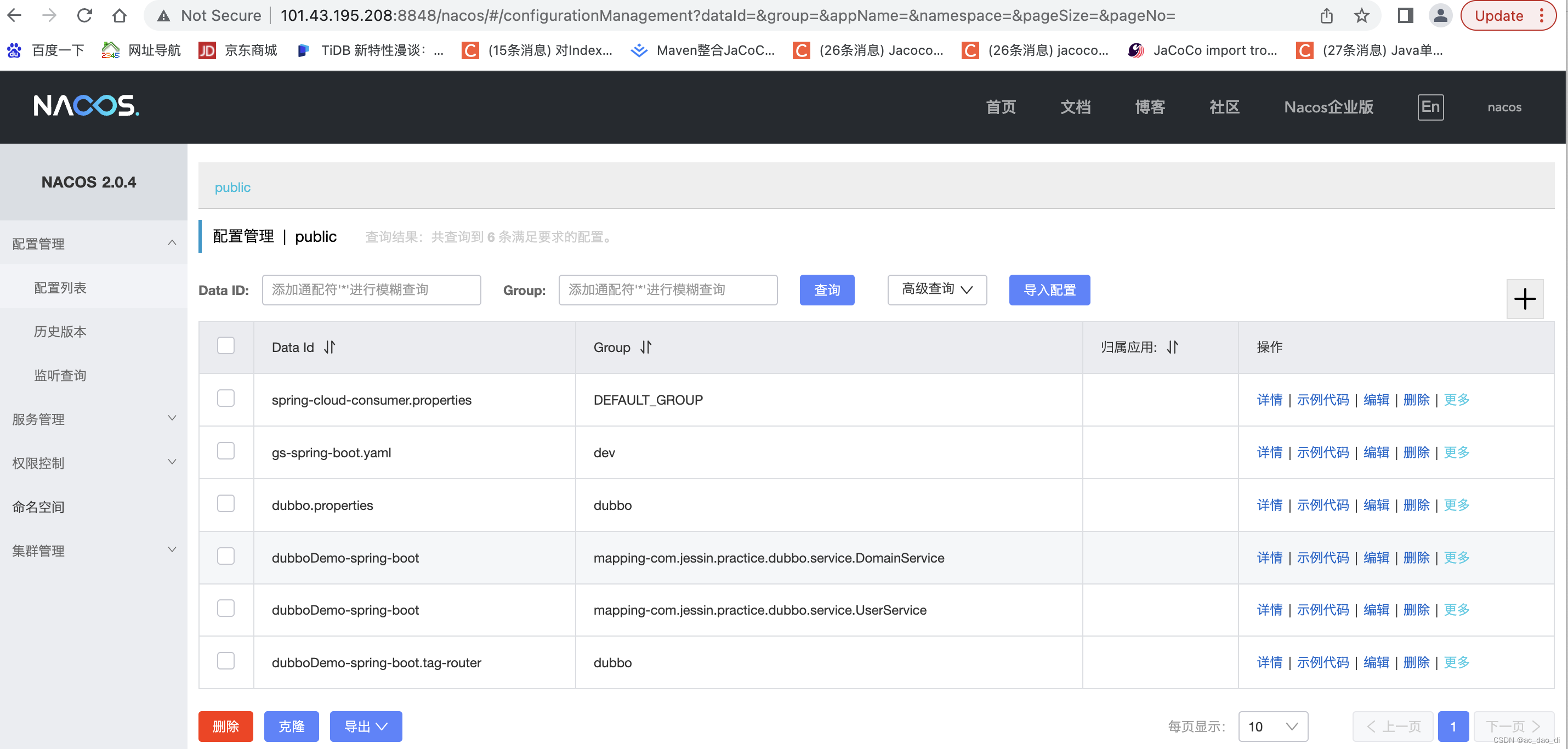The image size is (1568, 749).
Task: Check the spring-cloud-consumer.properties row checkbox
Action: tap(226, 398)
